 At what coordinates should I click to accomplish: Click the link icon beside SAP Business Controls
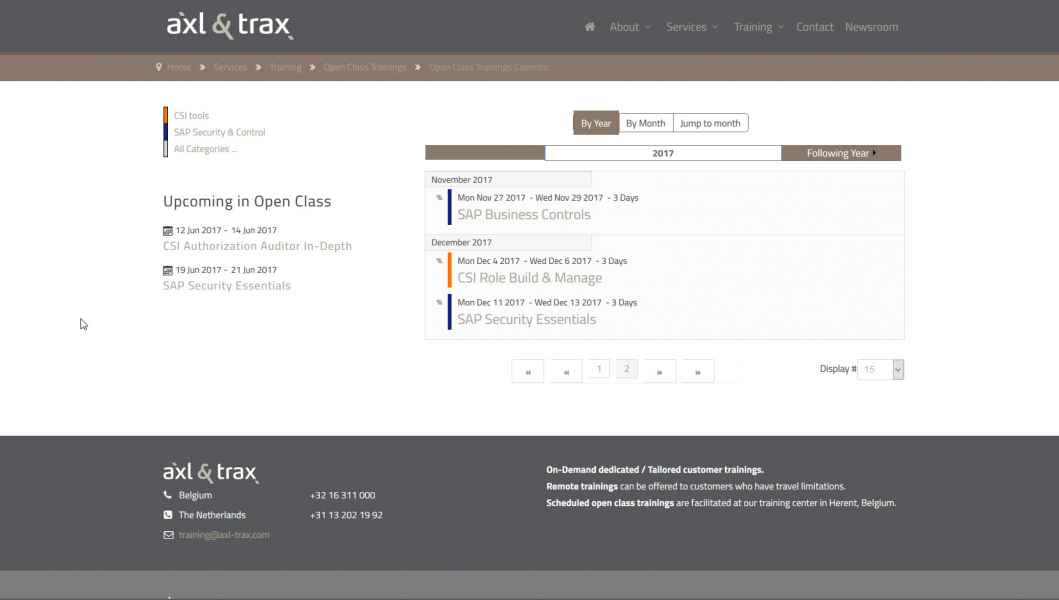(x=439, y=197)
